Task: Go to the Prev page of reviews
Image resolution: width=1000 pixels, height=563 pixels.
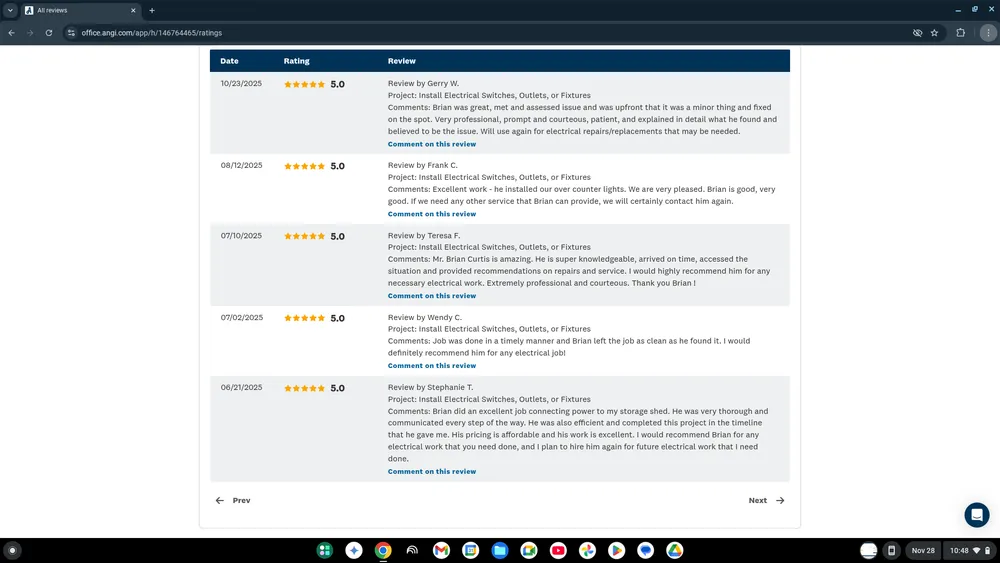Action: pyautogui.click(x=233, y=500)
